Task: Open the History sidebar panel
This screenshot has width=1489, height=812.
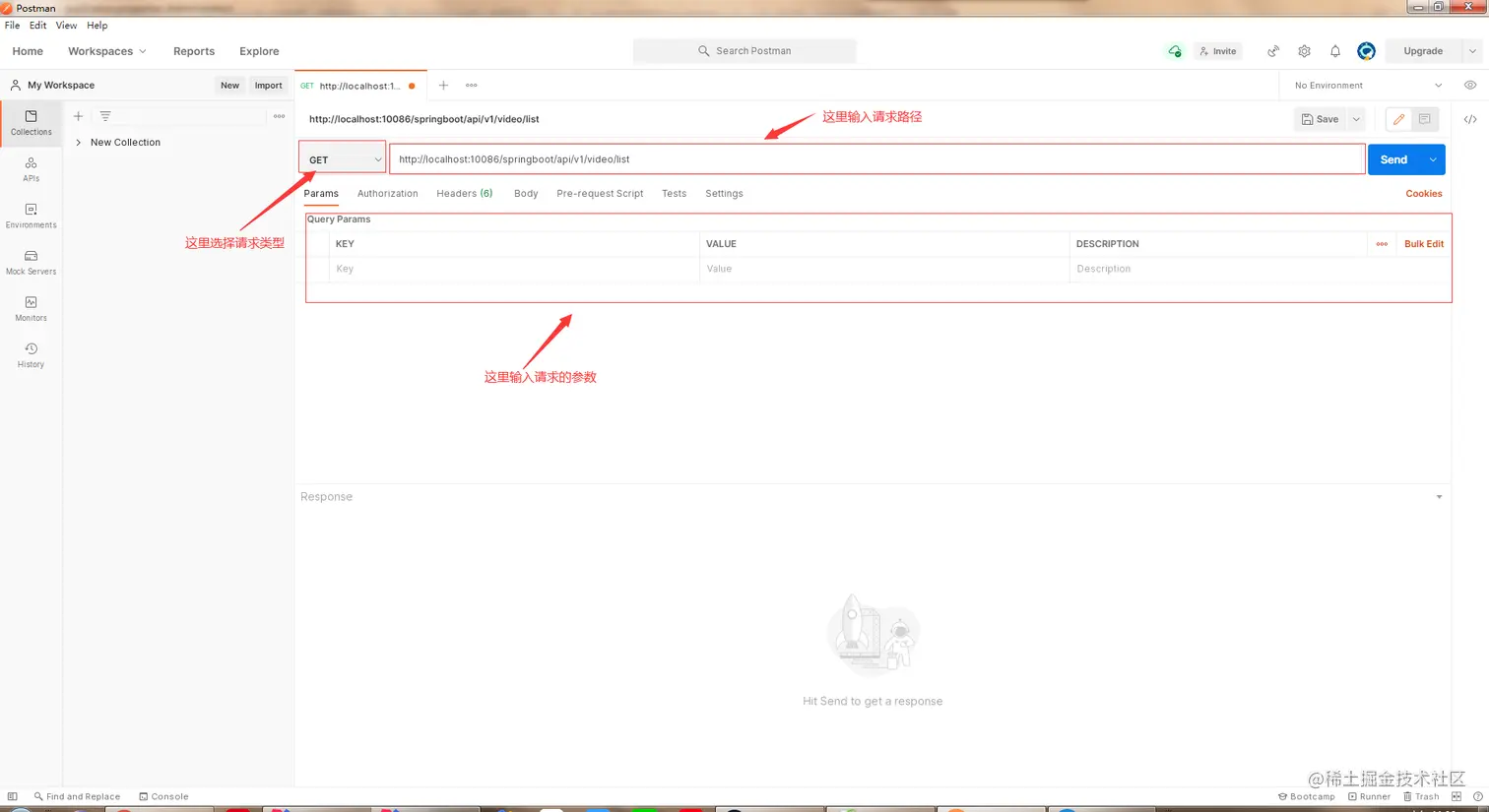Action: coord(31,354)
